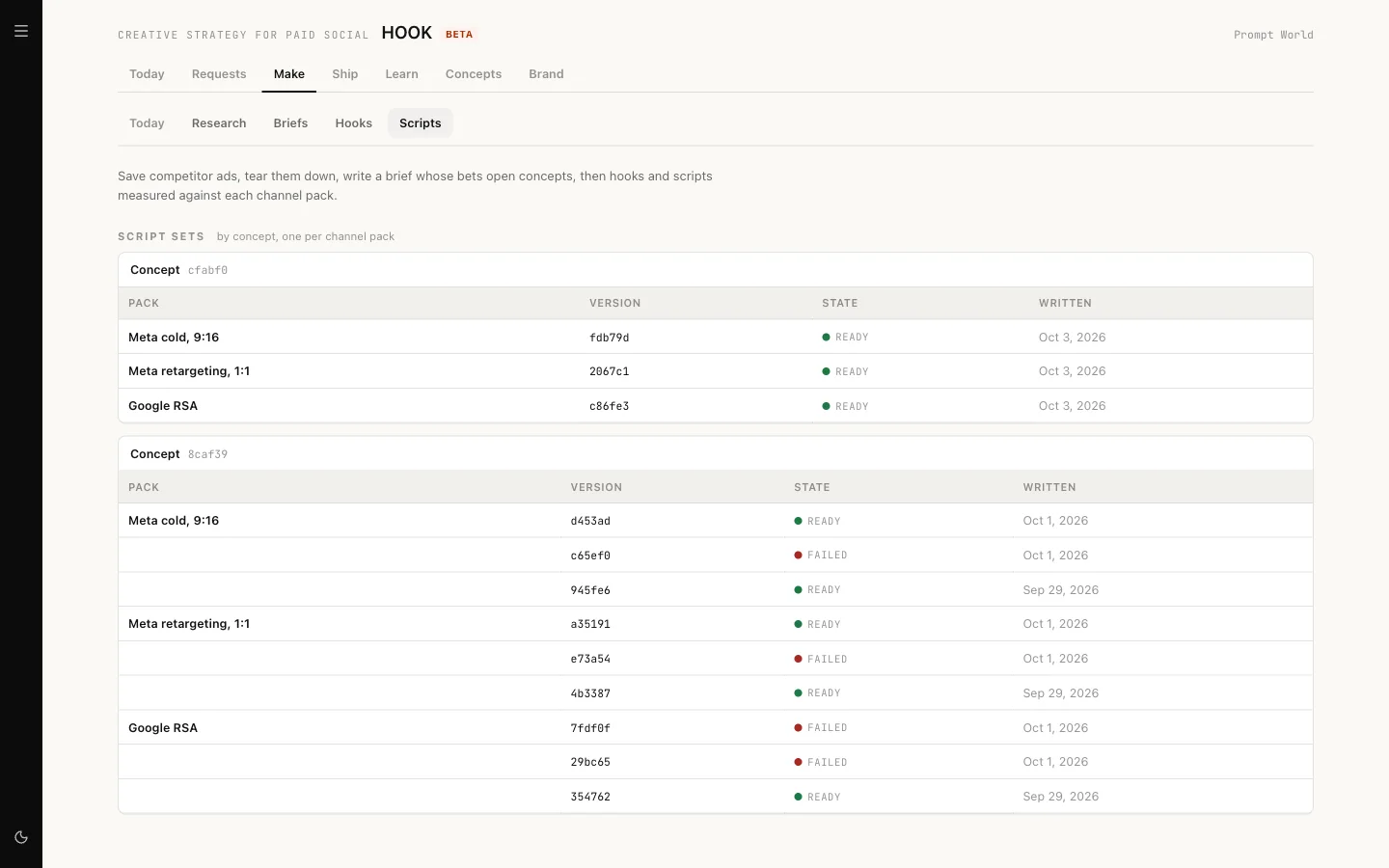The image size is (1389, 868).
Task: Go to the Requests tab
Action: coord(219,74)
